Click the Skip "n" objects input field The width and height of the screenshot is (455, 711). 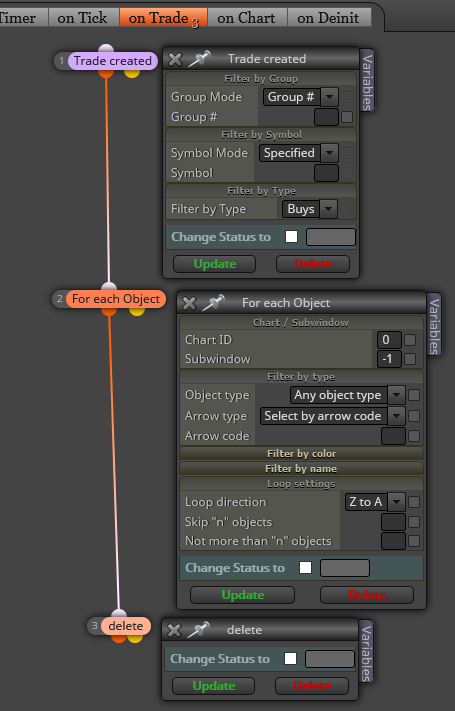click(393, 522)
